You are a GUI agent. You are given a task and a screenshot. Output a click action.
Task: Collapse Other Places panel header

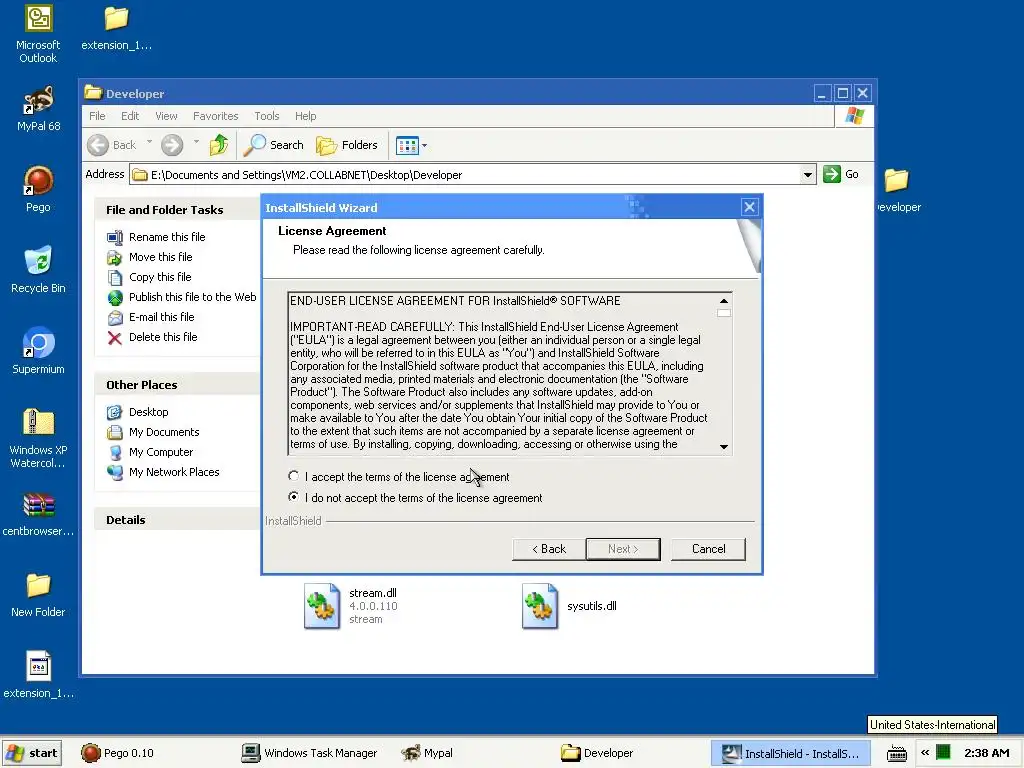coord(176,385)
